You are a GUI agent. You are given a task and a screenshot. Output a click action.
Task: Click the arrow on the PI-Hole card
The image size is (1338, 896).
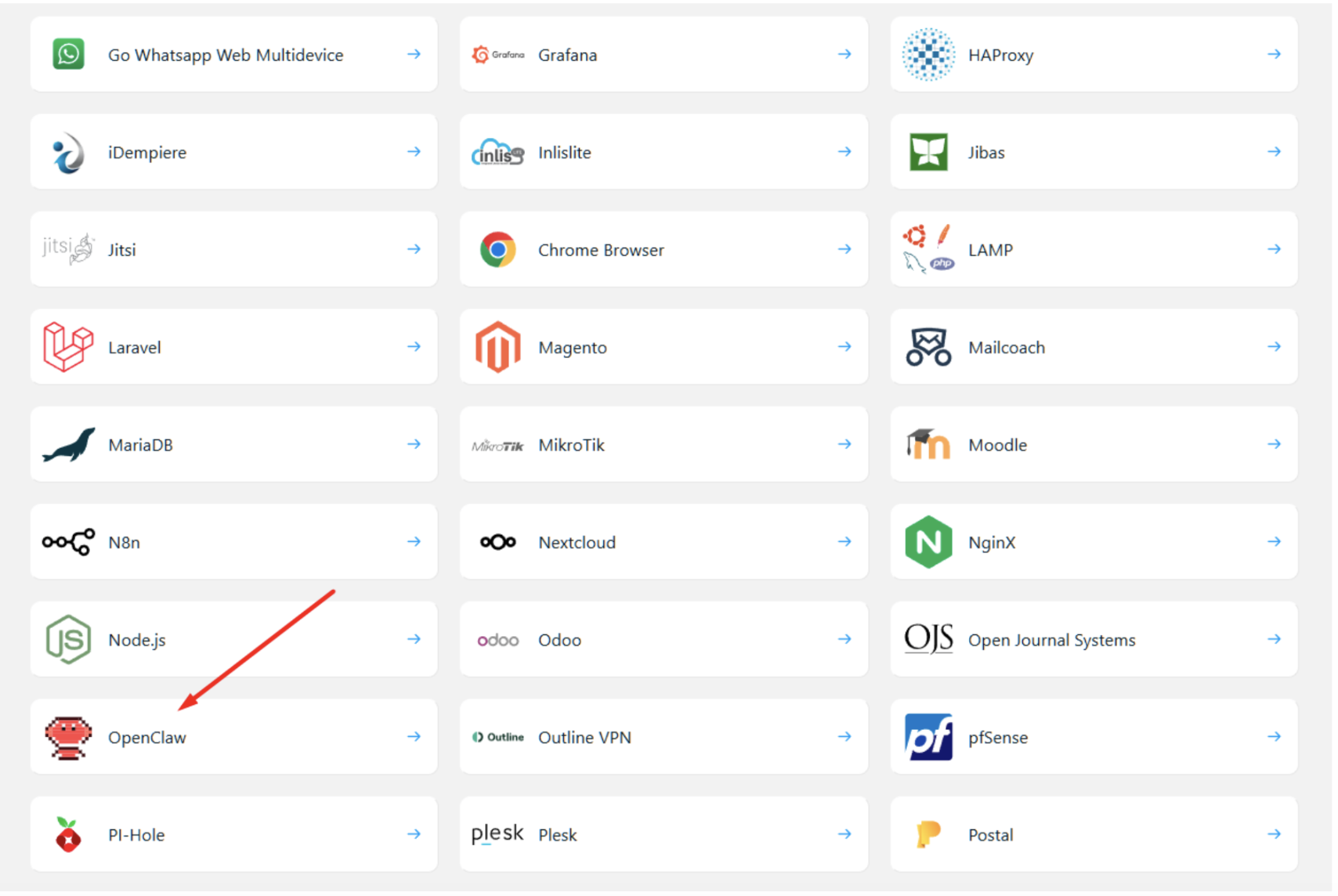[x=414, y=834]
